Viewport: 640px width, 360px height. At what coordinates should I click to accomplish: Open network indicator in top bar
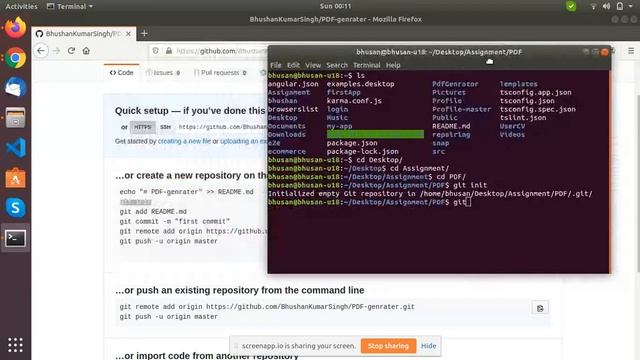click(593, 6)
